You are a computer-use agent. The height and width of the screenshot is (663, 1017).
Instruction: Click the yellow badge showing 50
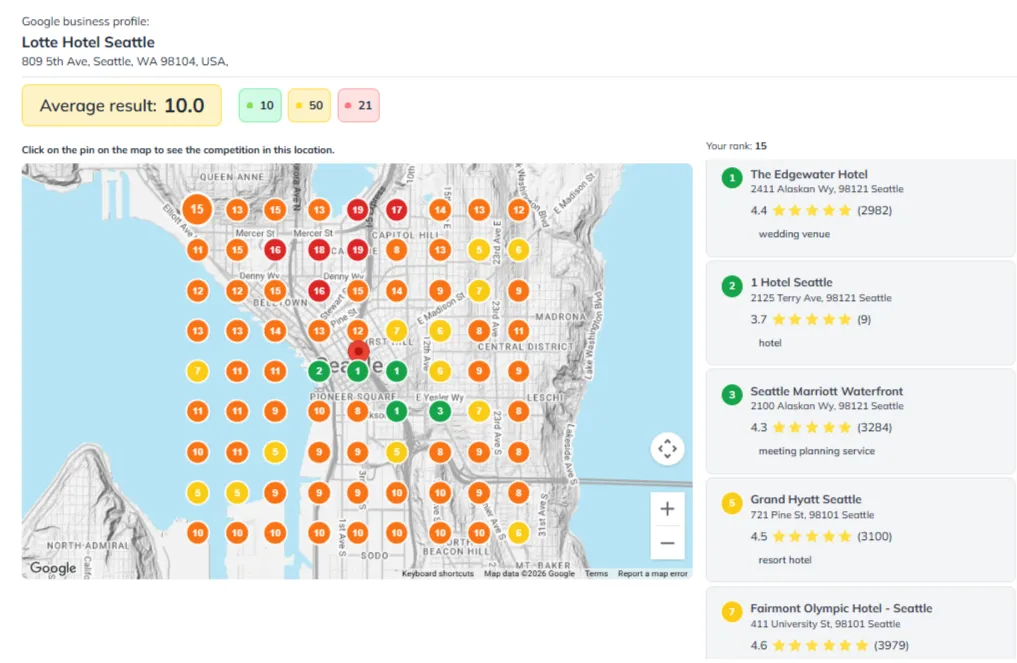coord(309,105)
